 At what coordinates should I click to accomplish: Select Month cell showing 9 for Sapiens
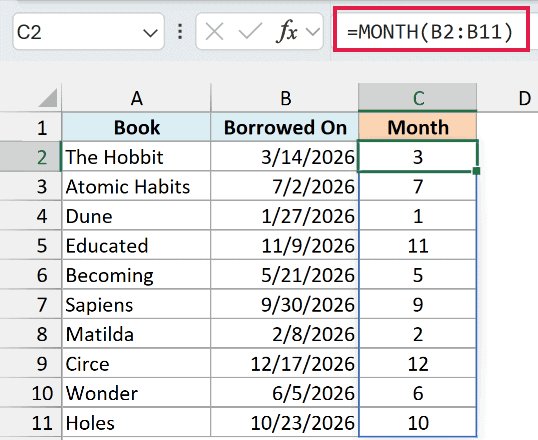(x=418, y=304)
